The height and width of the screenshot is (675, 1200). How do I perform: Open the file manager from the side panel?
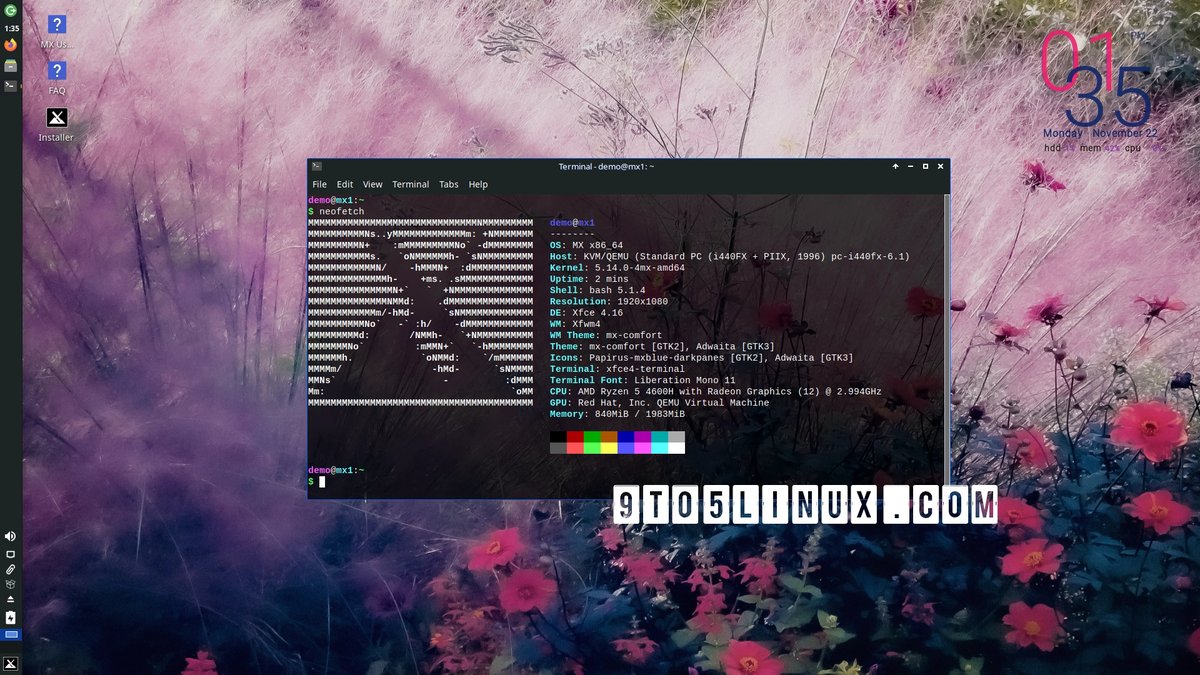coord(10,66)
